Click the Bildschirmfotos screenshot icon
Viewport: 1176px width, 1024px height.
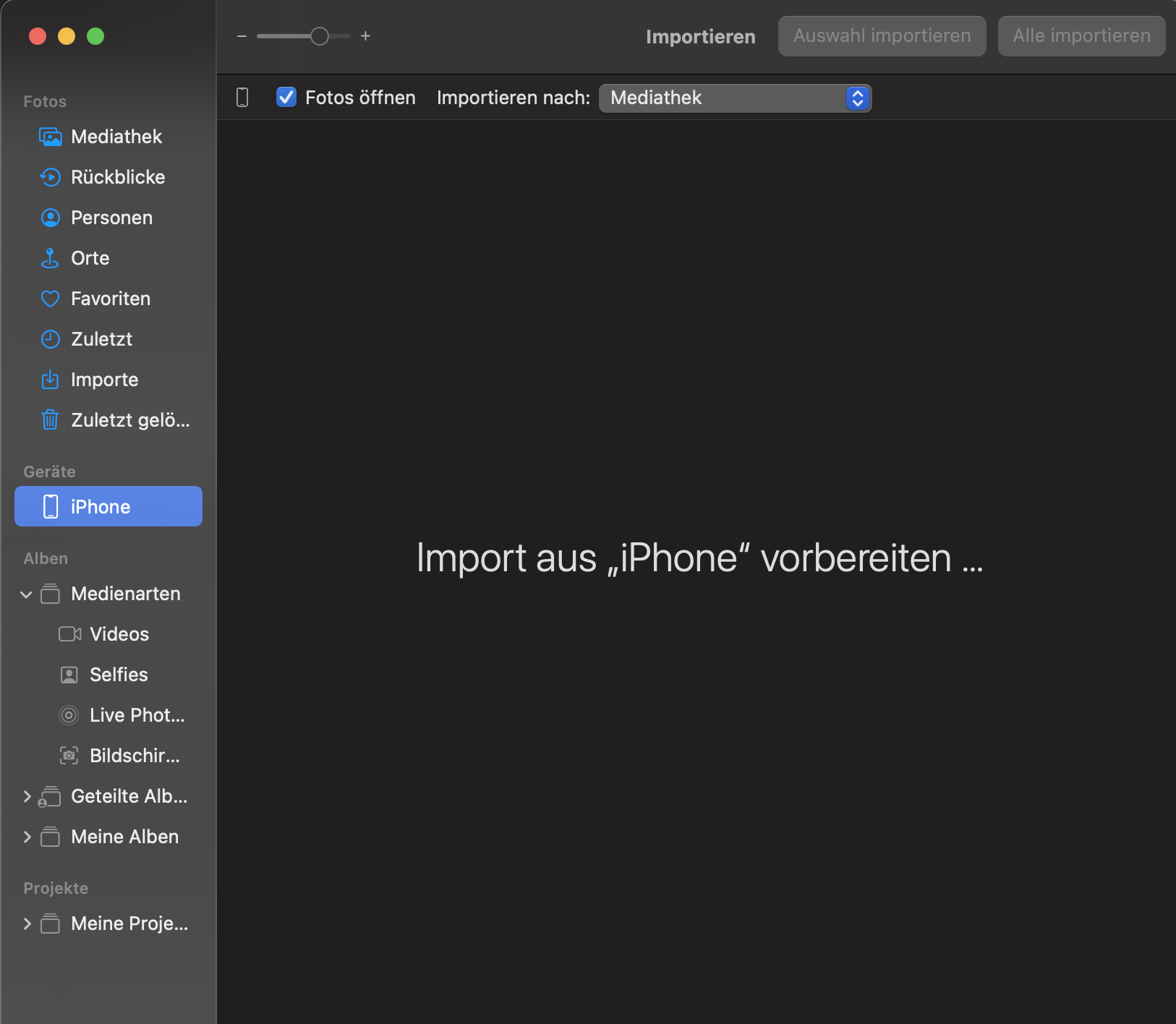tap(69, 756)
